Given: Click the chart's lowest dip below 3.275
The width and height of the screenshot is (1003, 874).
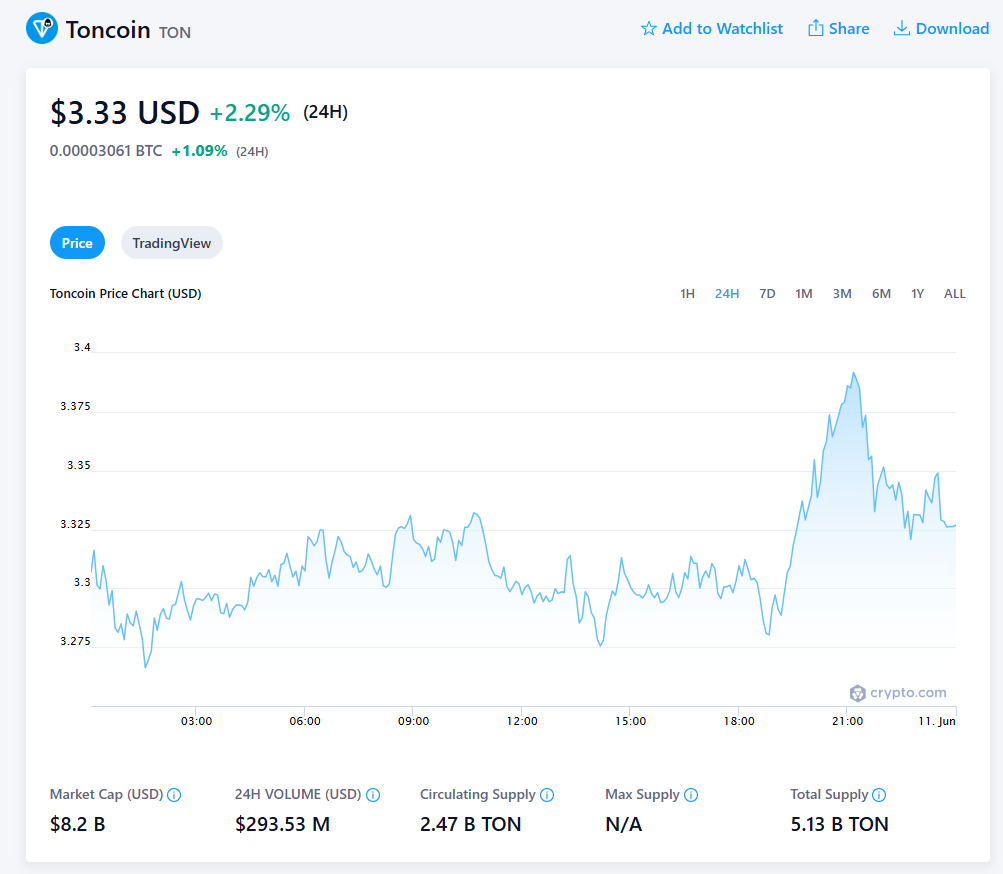Looking at the screenshot, I should click(x=146, y=667).
